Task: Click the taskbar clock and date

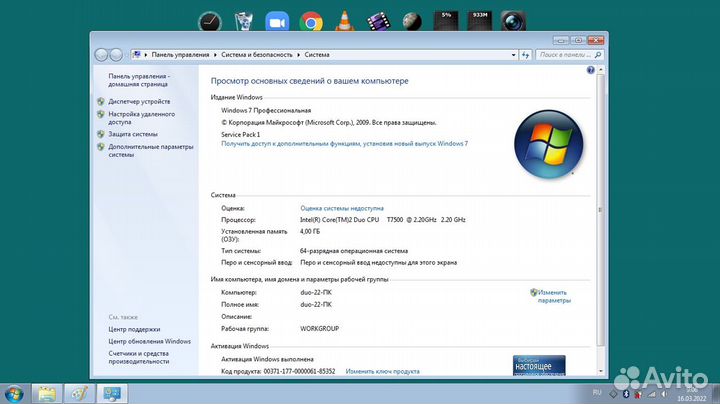Action: [x=692, y=394]
